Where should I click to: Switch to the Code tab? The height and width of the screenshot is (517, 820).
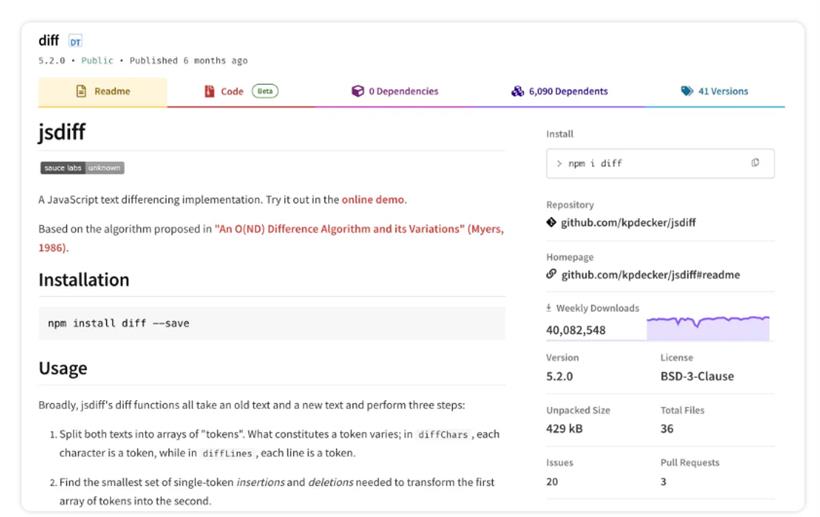coord(241,91)
